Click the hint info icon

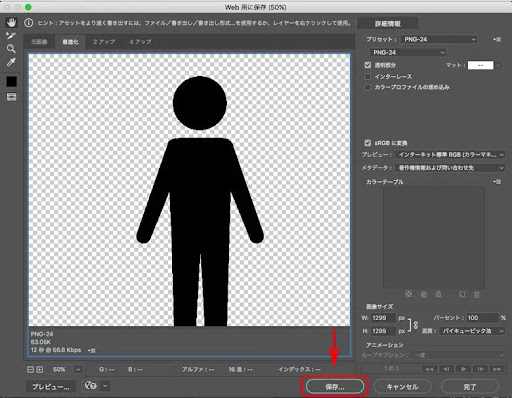click(x=29, y=23)
